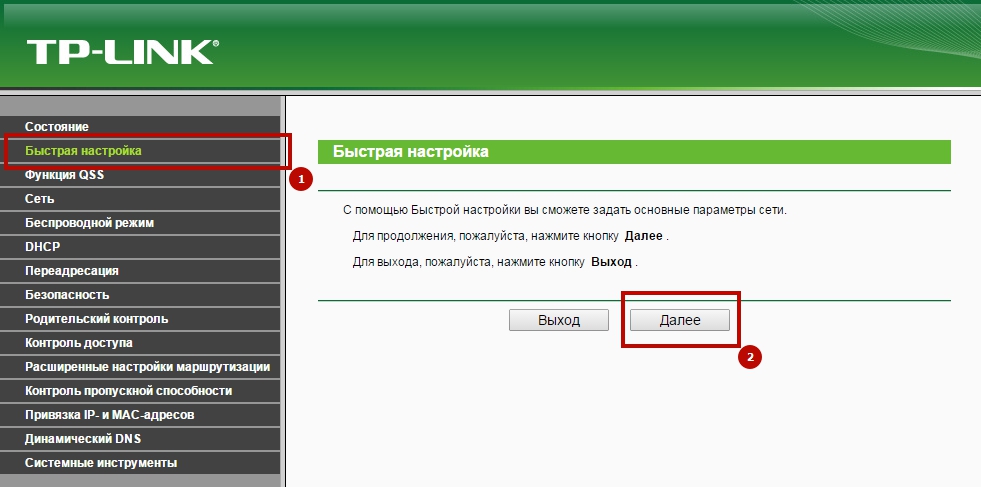Select Родительский контроль in sidebar

click(96, 319)
